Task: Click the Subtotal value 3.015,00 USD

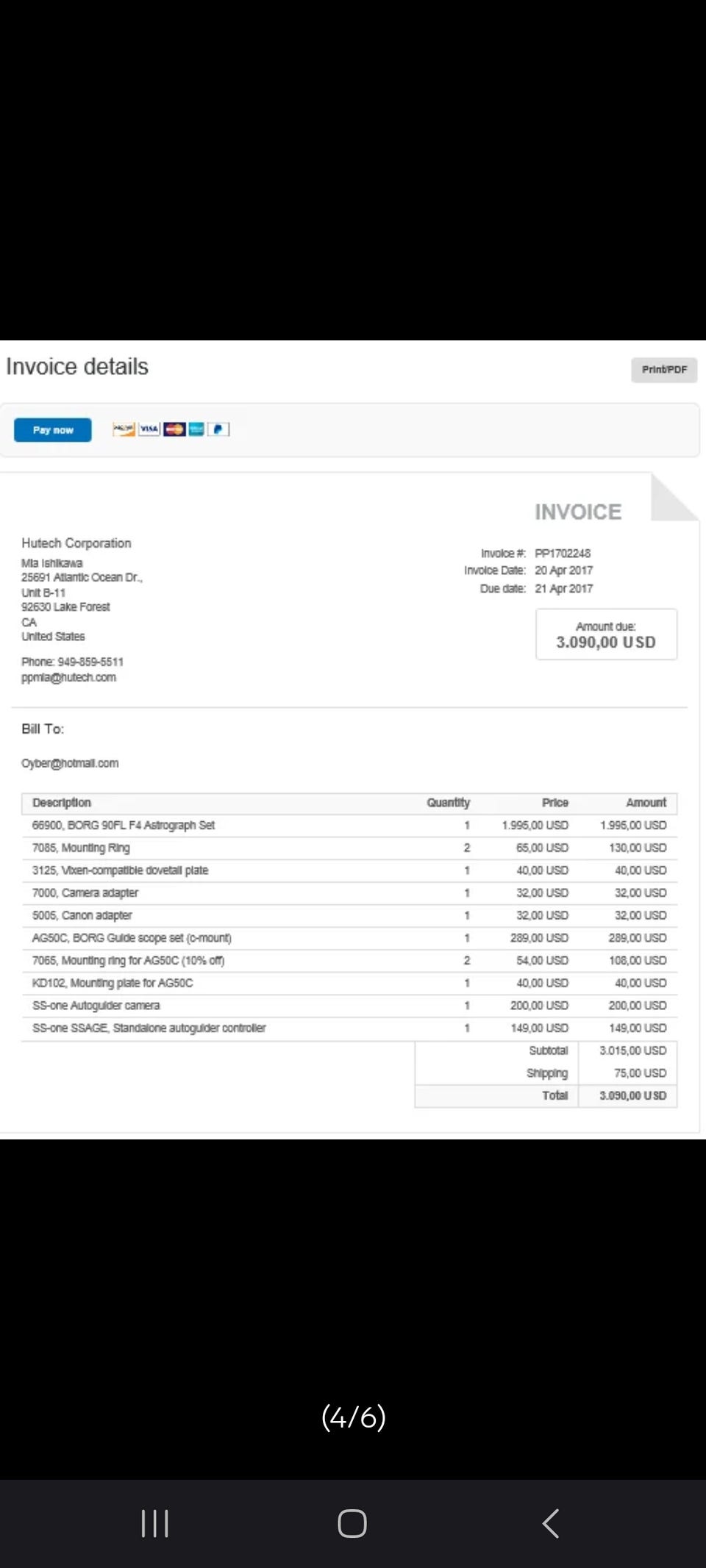Action: tap(633, 1051)
